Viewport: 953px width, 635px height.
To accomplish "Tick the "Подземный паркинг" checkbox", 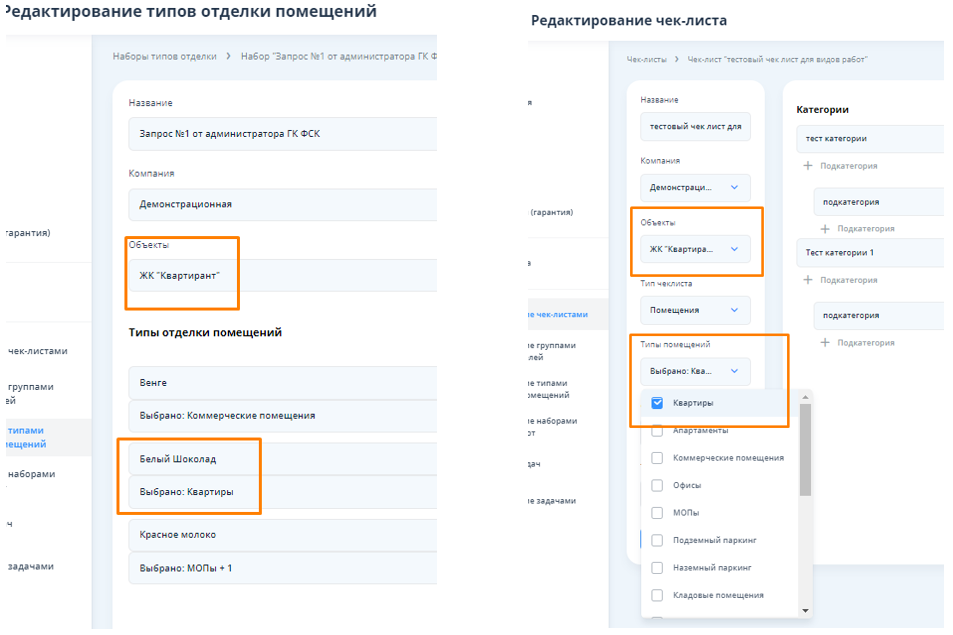I will point(657,540).
